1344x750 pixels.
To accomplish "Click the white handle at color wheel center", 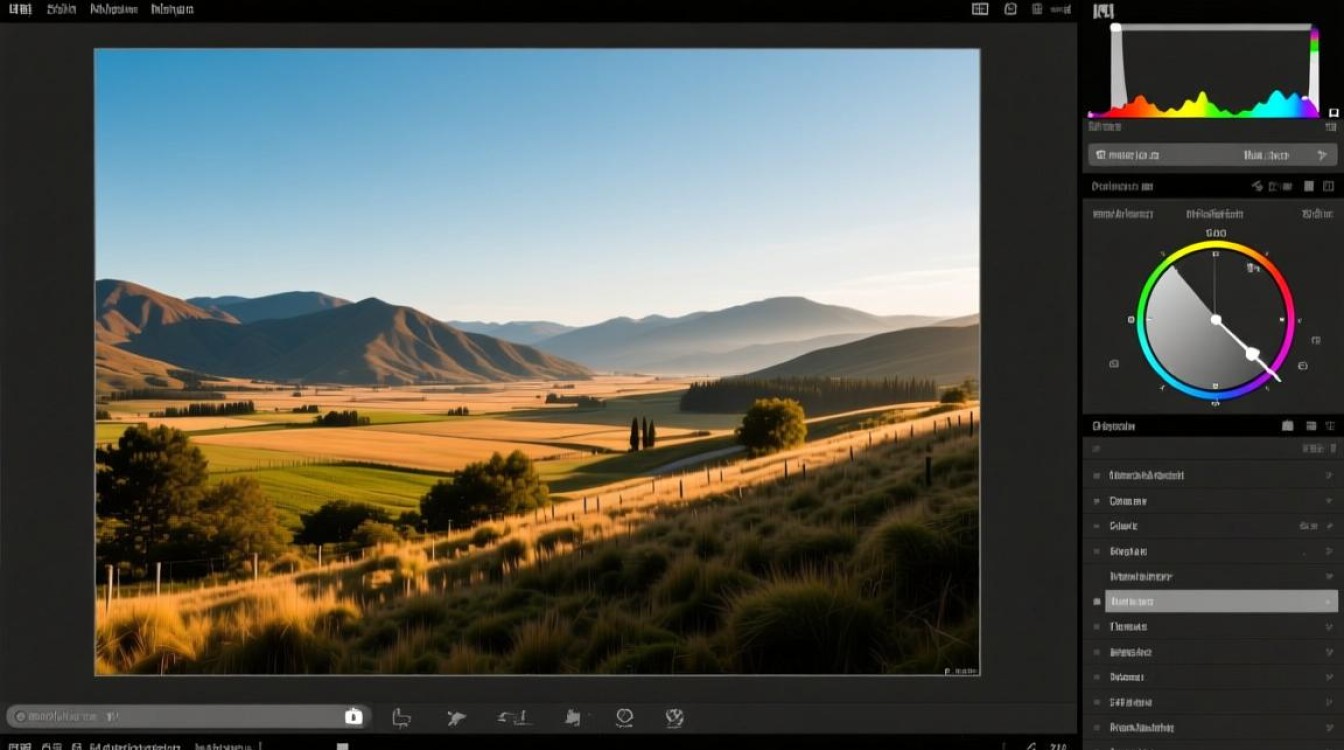I will coord(1216,320).
